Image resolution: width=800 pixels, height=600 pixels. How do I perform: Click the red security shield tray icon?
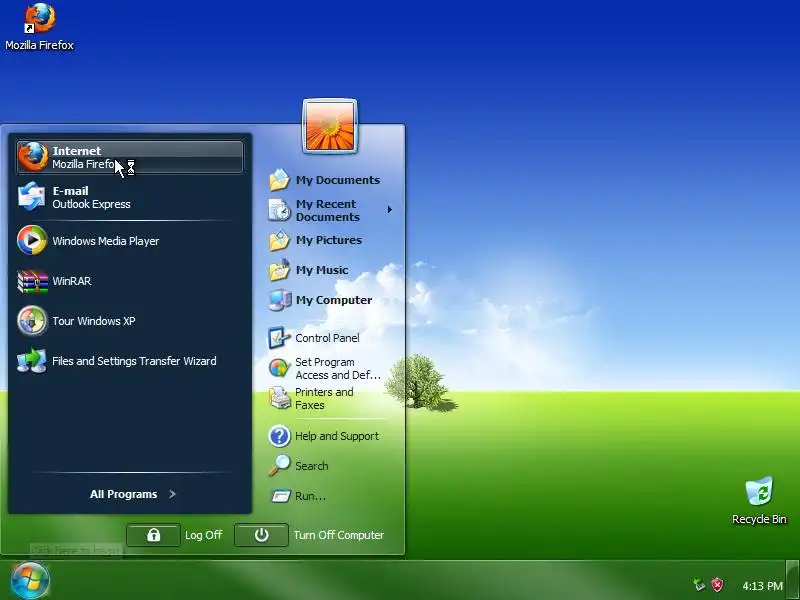click(x=717, y=585)
